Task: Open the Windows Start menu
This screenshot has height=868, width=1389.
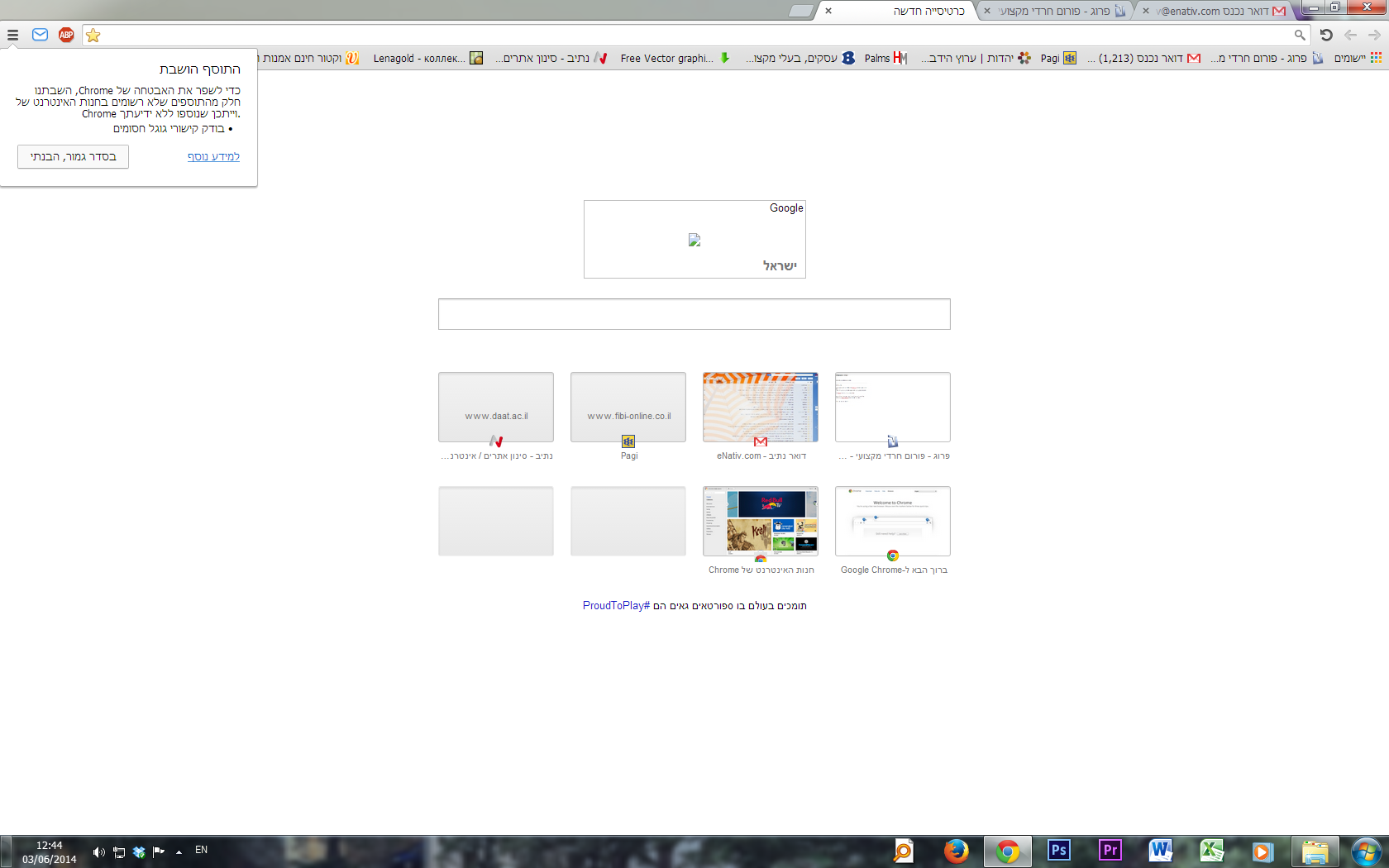Action: click(1366, 851)
